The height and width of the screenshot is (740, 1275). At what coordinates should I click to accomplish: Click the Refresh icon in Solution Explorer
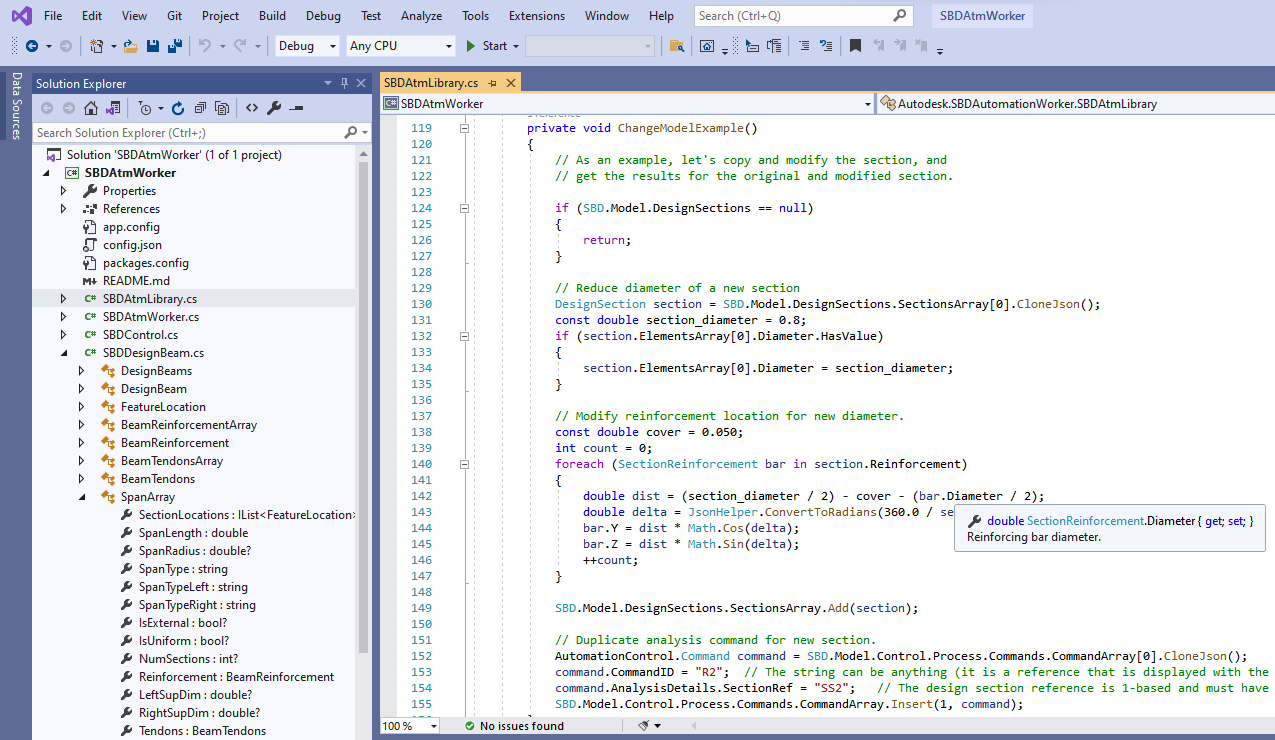(x=178, y=108)
